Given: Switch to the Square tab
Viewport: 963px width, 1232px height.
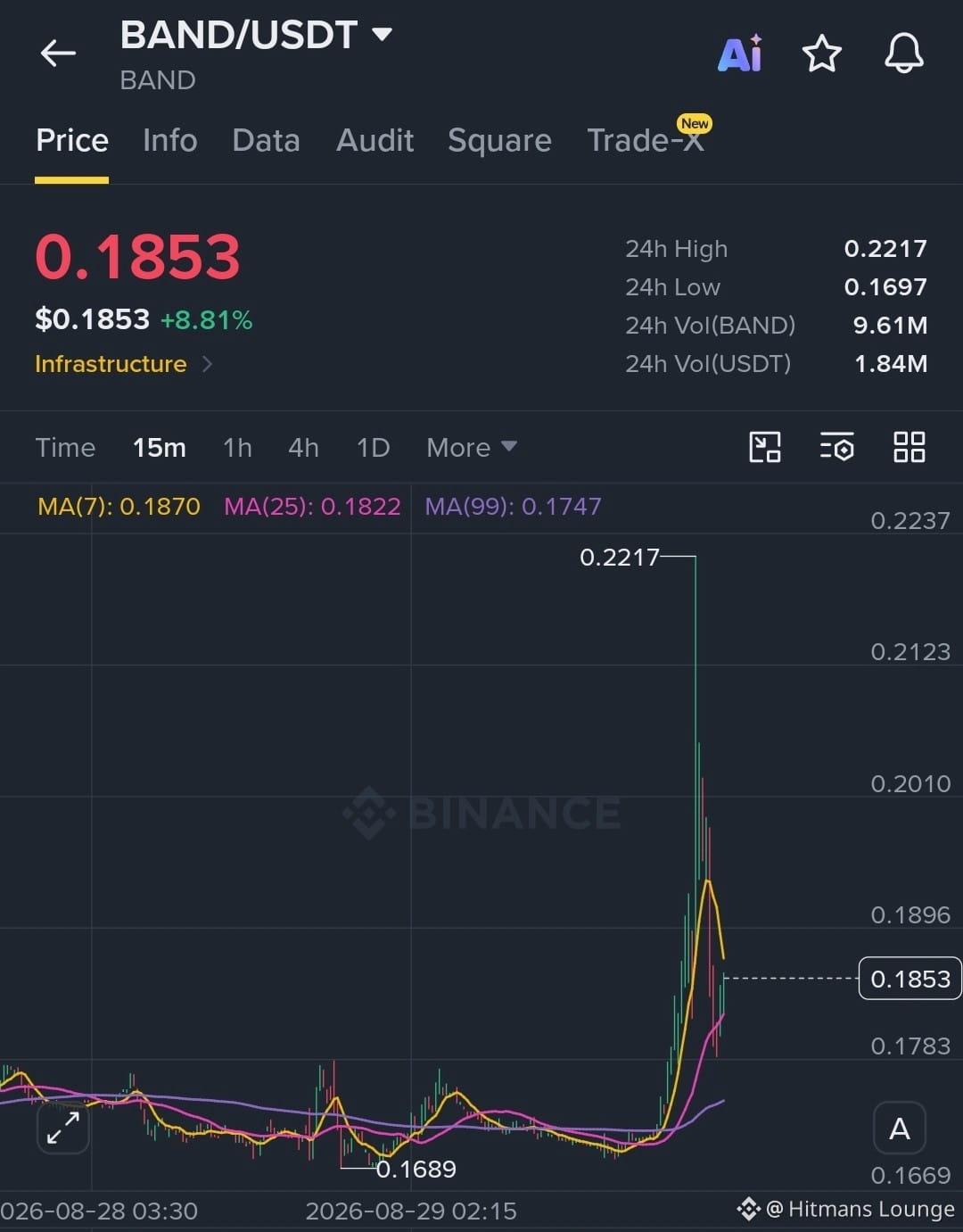Looking at the screenshot, I should click(x=499, y=141).
